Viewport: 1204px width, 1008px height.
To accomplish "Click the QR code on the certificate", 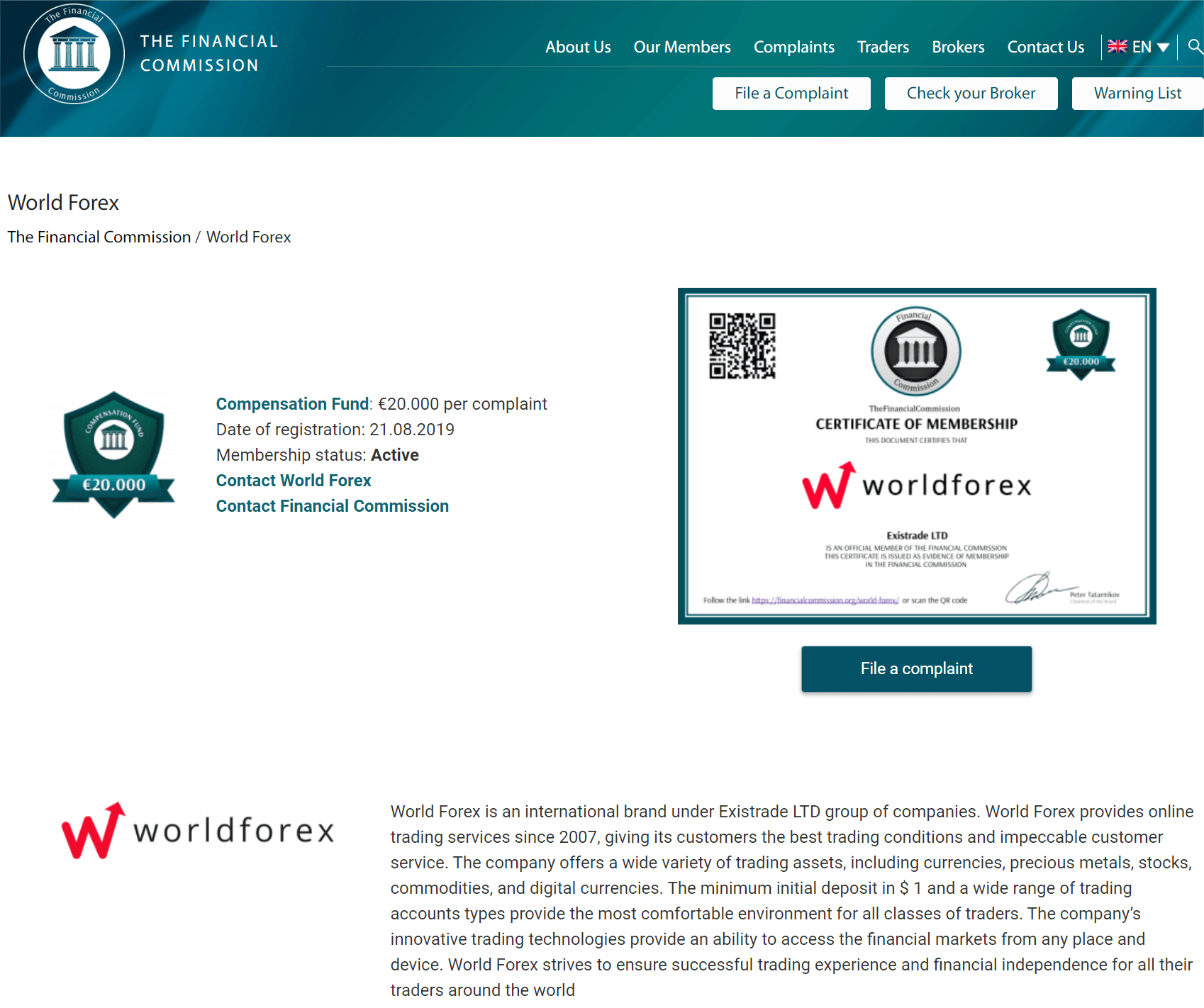I will [x=742, y=346].
